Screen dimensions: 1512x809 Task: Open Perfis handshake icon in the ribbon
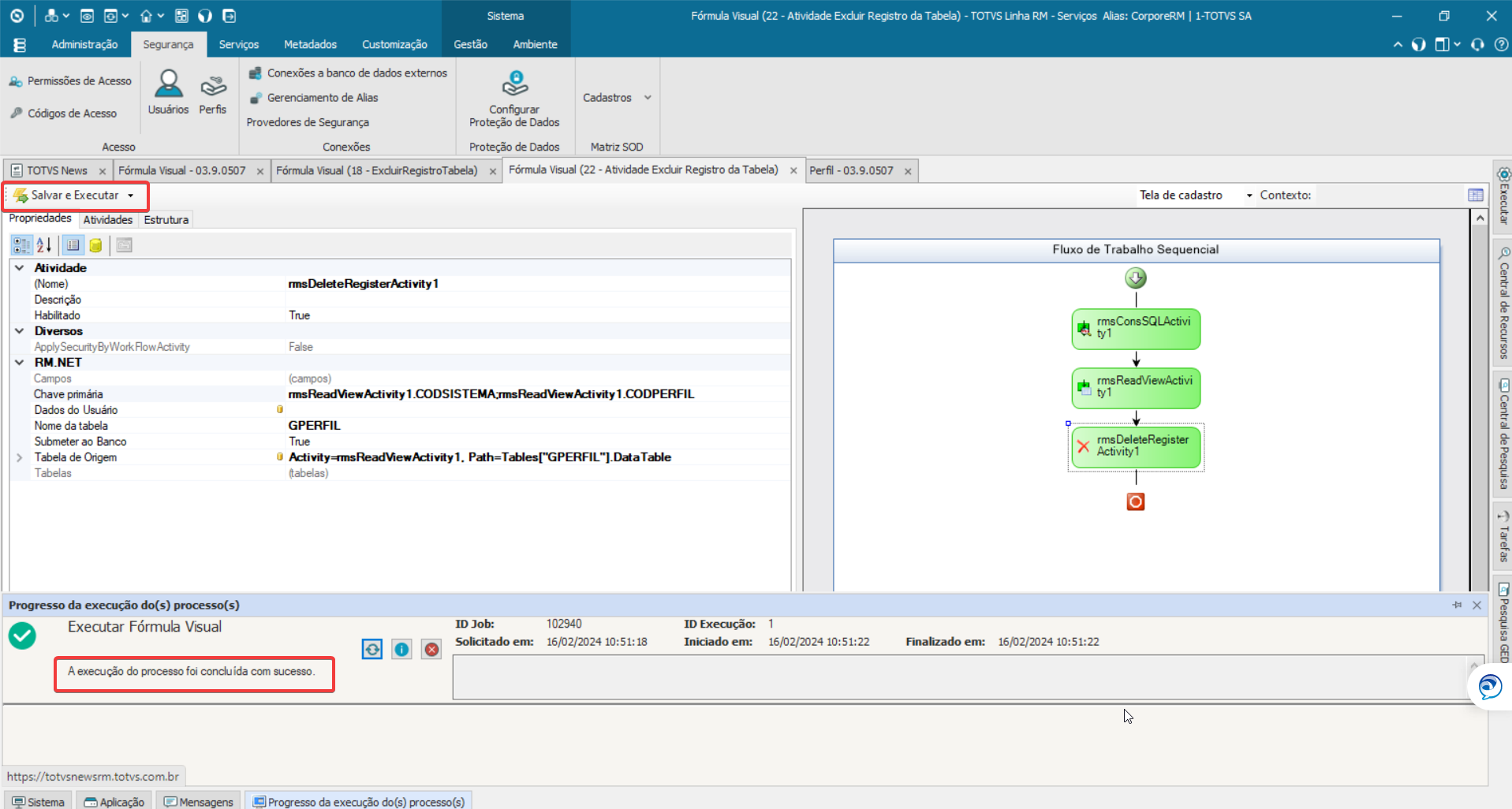(x=213, y=92)
